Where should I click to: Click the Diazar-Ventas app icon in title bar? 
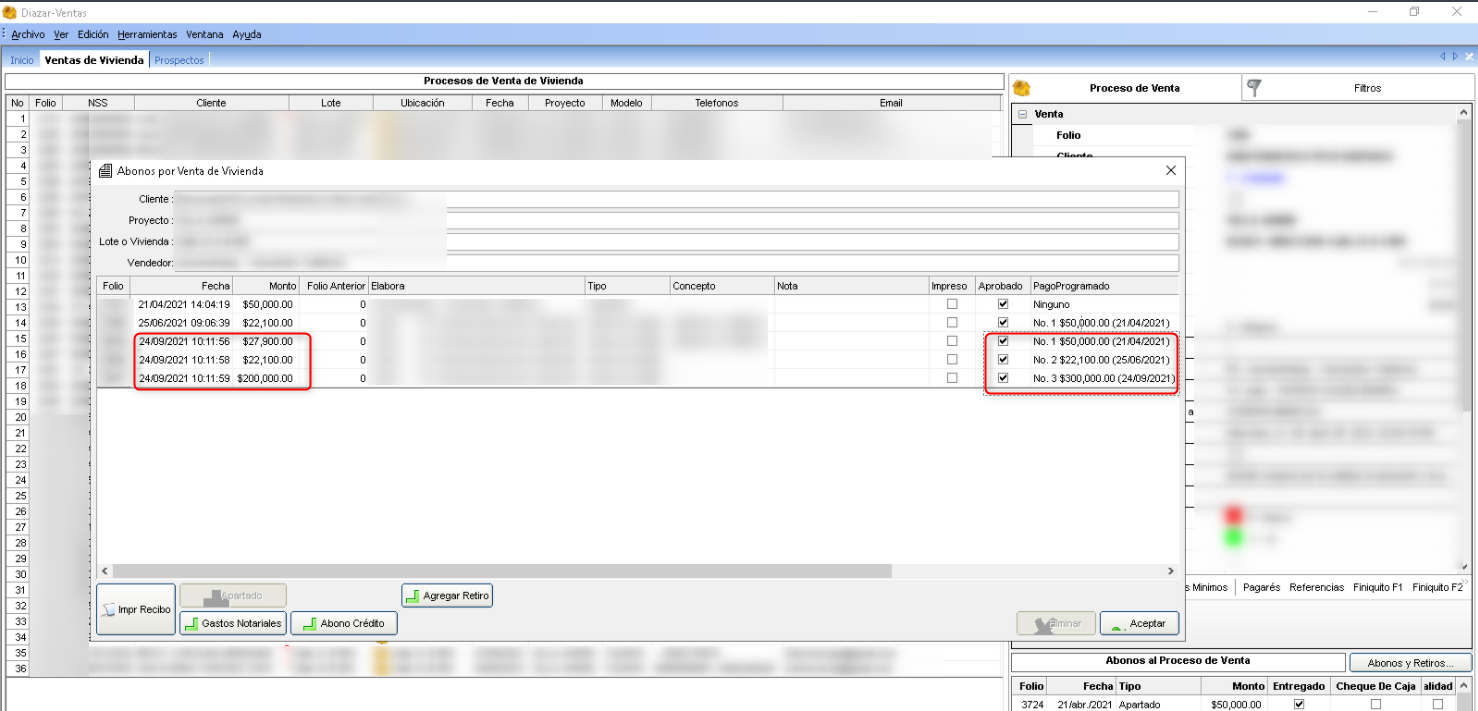point(10,12)
